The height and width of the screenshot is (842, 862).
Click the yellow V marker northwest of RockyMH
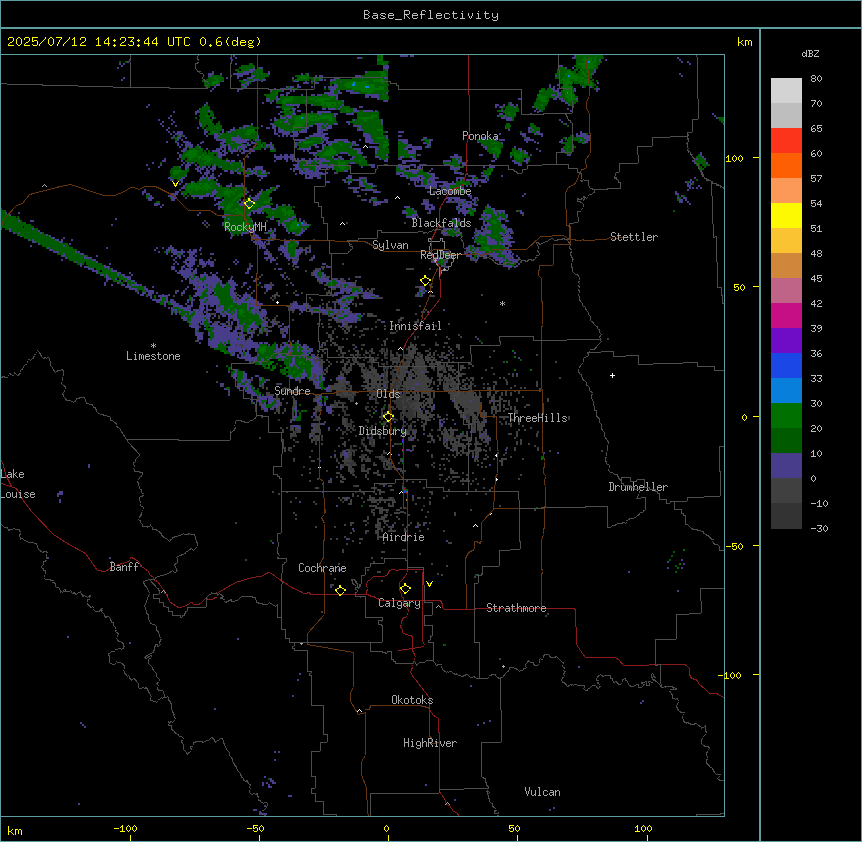coord(175,184)
